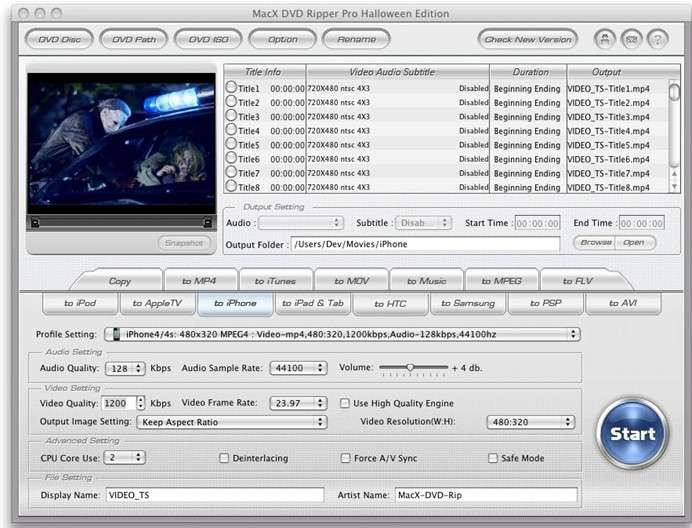The image size is (692, 528).
Task: Open the Output Image Setting dropdown
Action: pyautogui.click(x=232, y=422)
